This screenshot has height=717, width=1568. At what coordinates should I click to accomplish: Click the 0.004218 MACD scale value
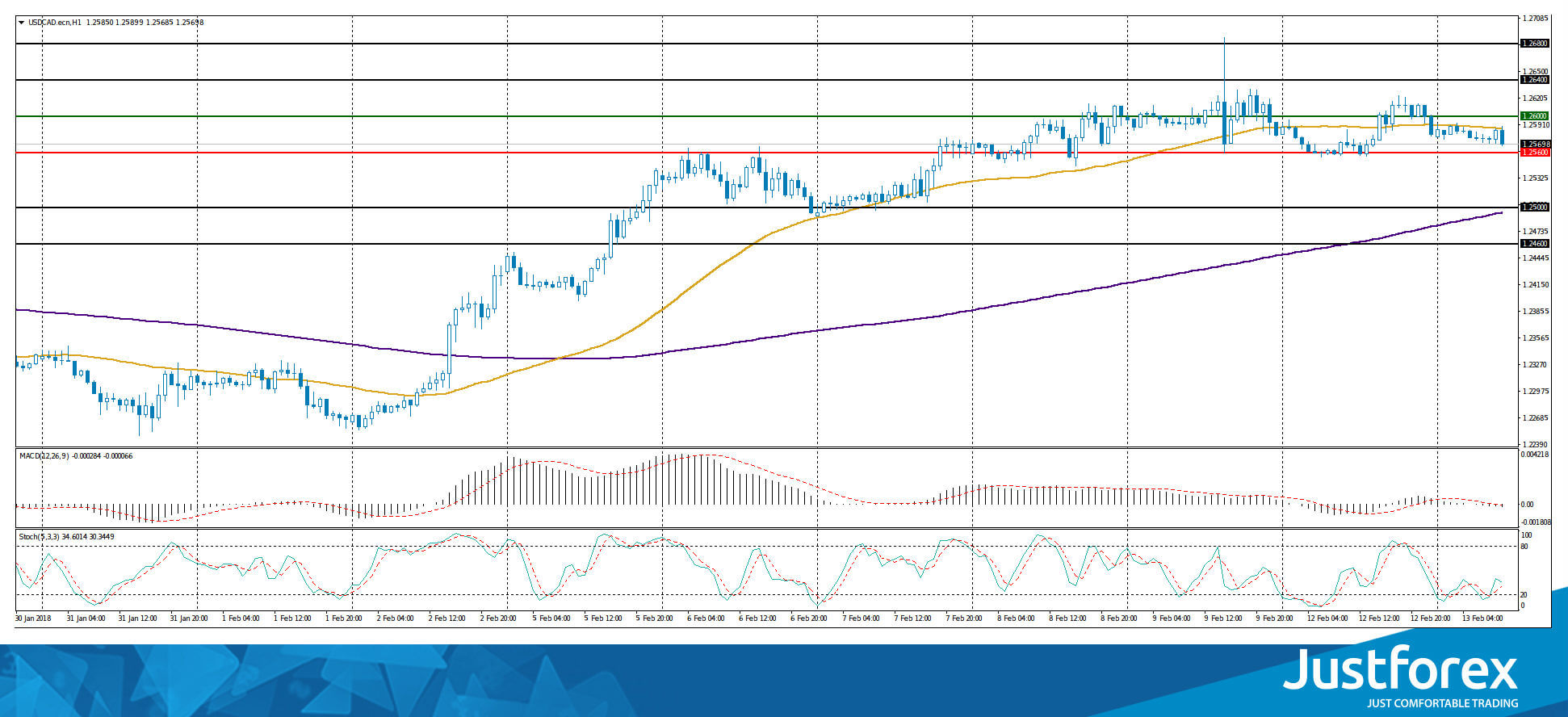[1536, 455]
